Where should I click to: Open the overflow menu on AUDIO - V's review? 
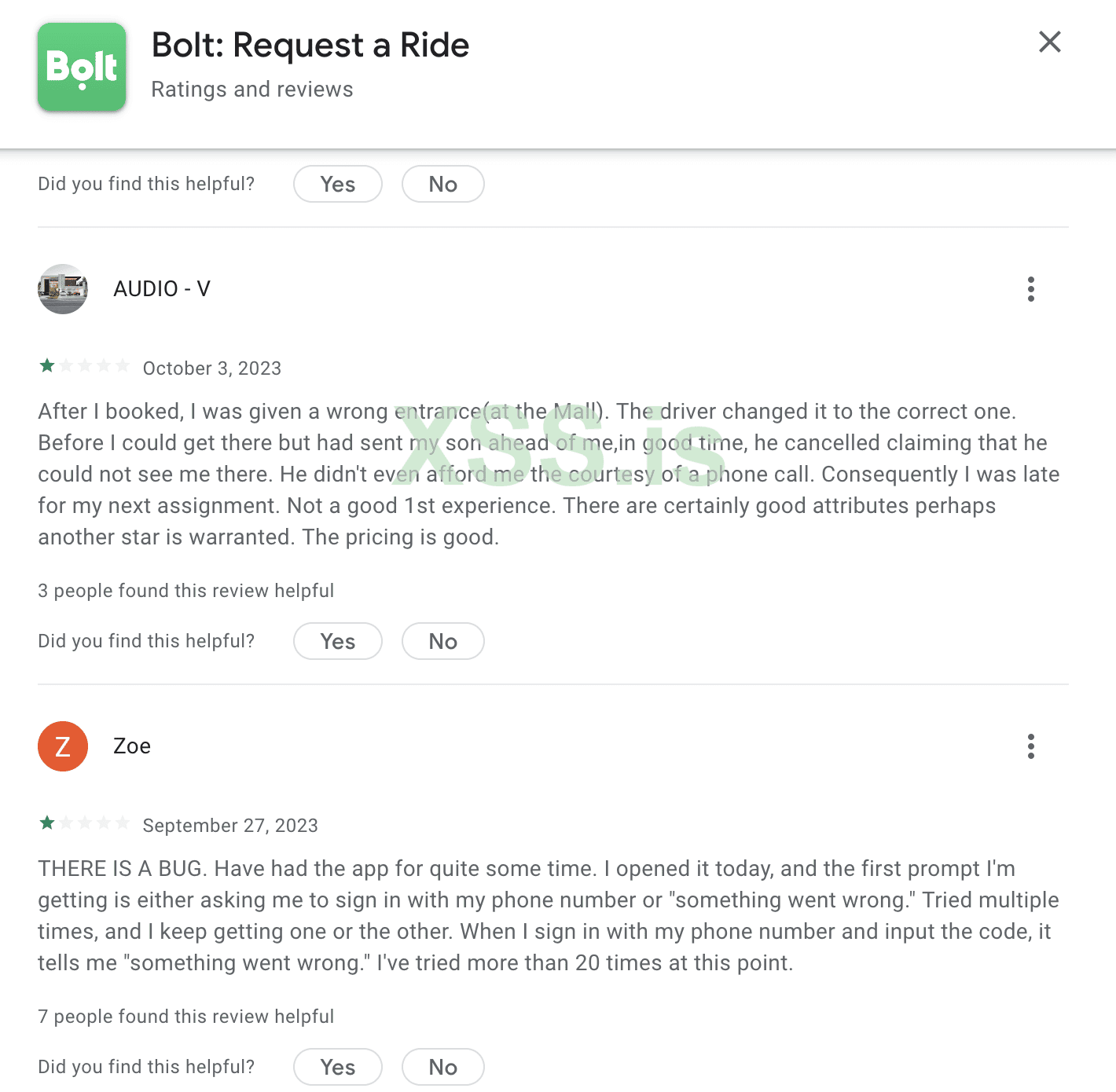(1030, 289)
